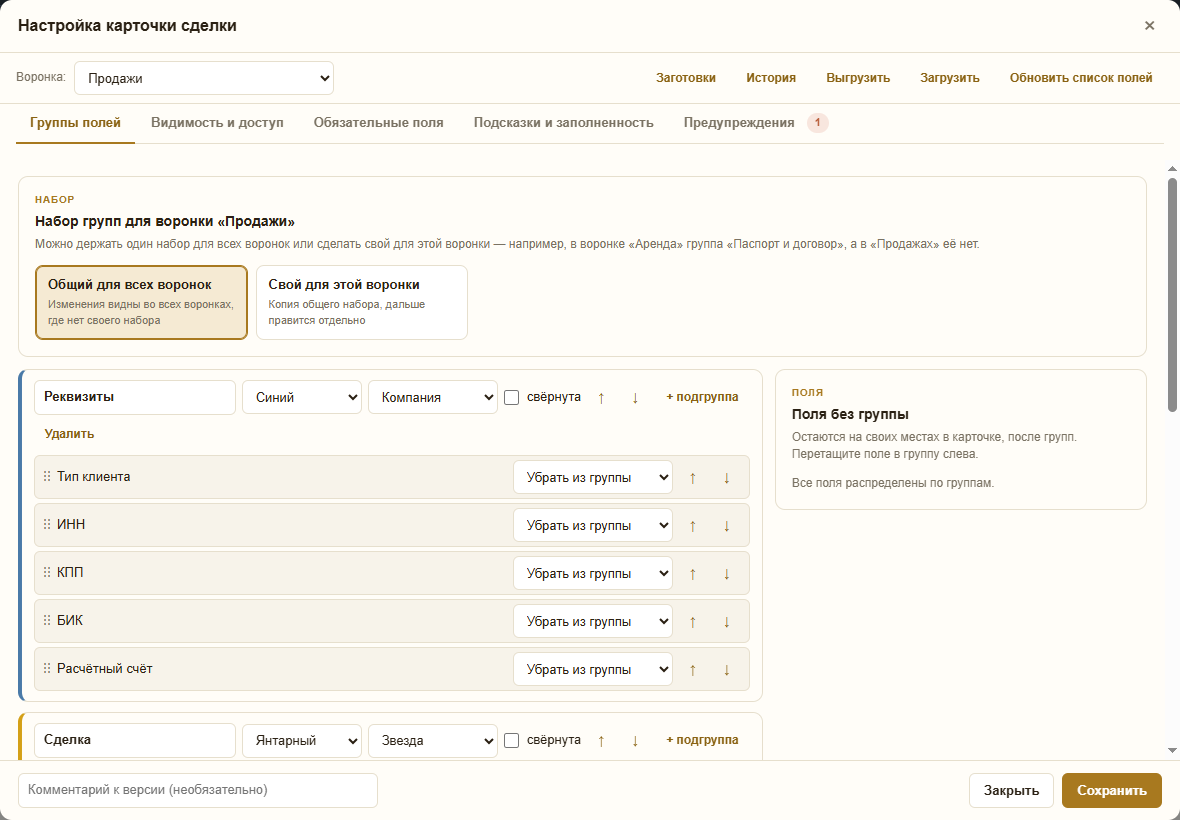
Task: Check свёрнута for the Сделка group
Action: coord(512,740)
